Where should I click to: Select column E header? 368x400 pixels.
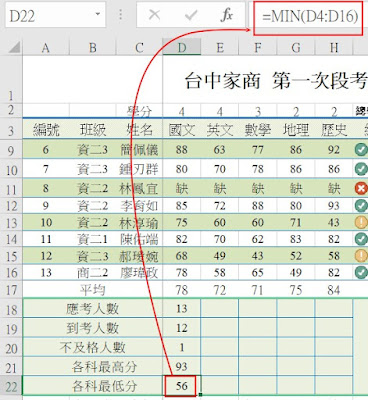coord(220,48)
